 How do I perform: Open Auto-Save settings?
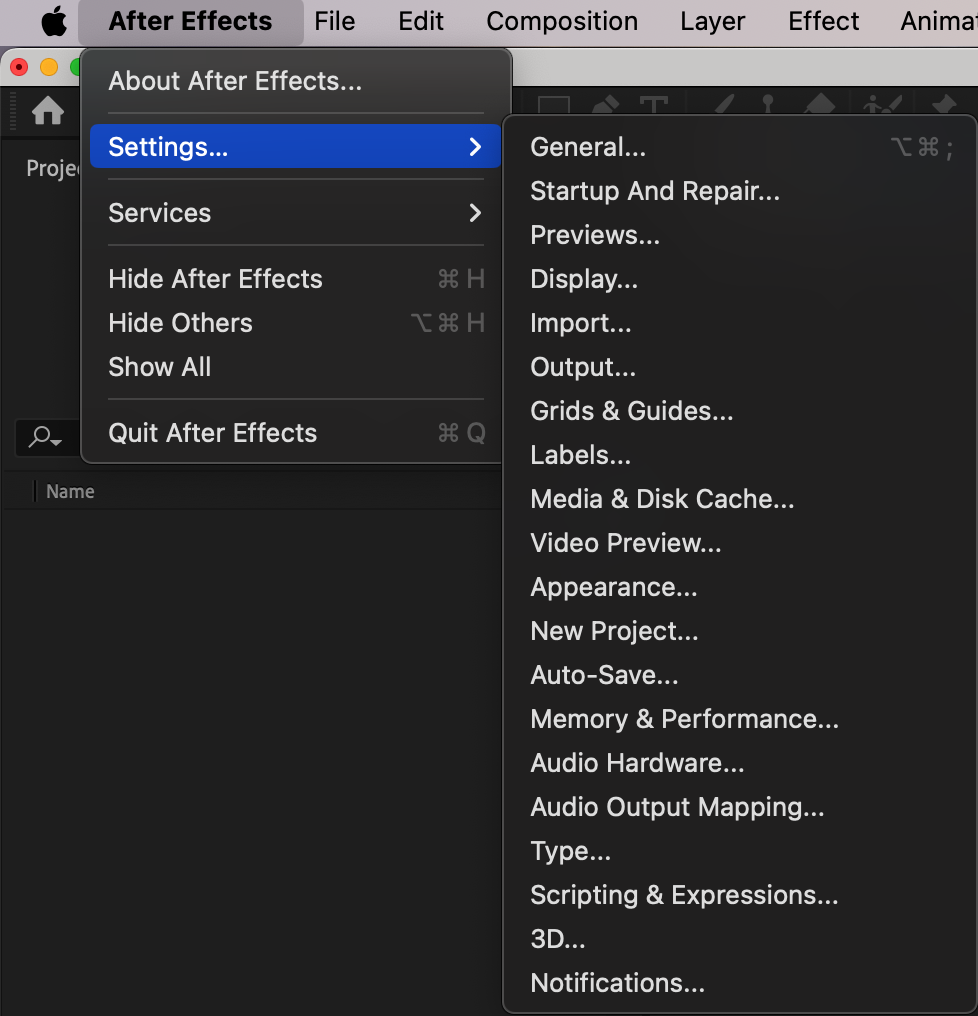(604, 675)
